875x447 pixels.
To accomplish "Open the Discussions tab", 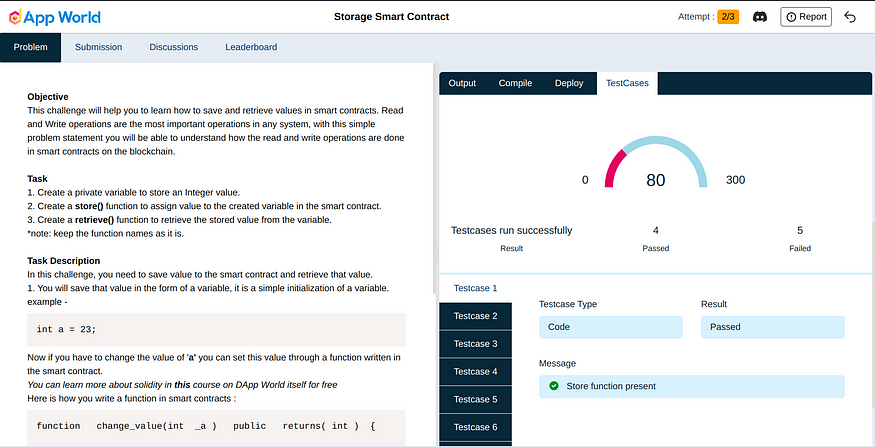I will tap(174, 47).
